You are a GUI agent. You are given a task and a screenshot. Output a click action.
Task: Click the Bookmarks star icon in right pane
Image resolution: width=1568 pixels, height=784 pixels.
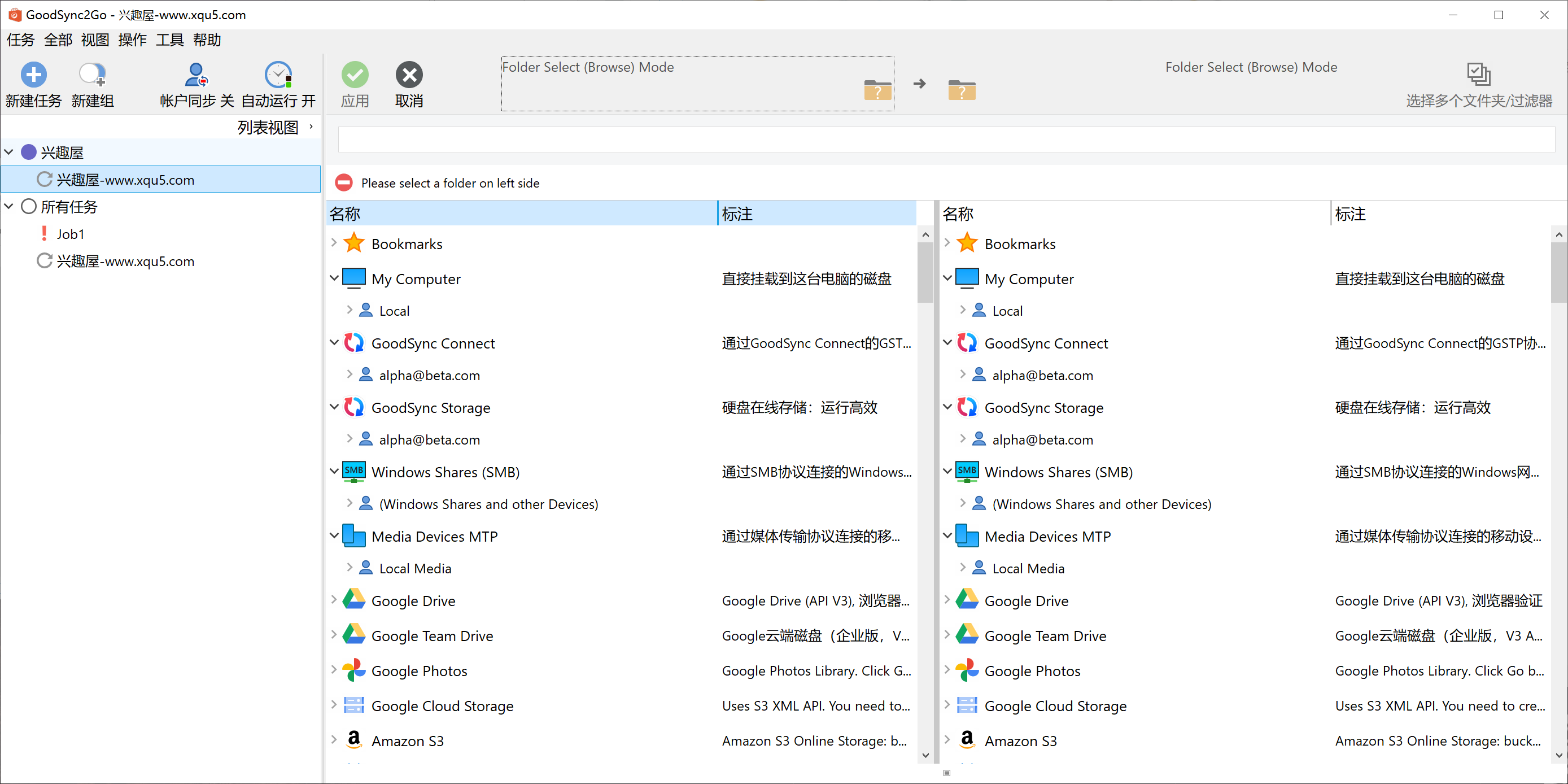point(967,243)
